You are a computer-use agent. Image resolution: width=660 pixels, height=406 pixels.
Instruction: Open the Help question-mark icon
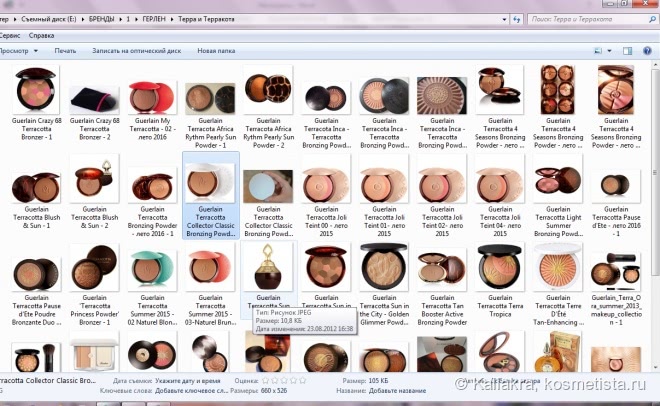[x=647, y=51]
